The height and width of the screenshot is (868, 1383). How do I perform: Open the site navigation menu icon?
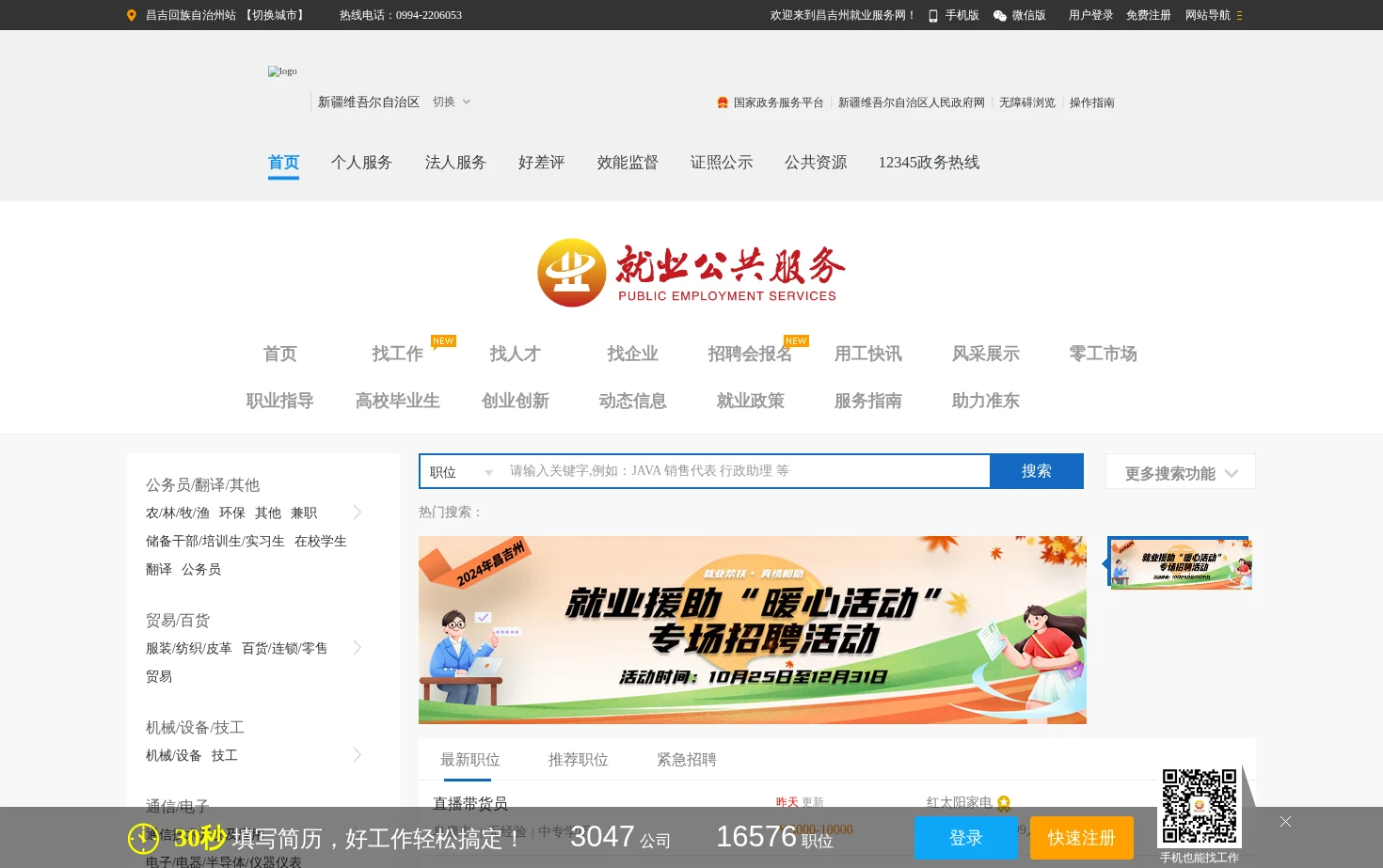tap(1240, 15)
